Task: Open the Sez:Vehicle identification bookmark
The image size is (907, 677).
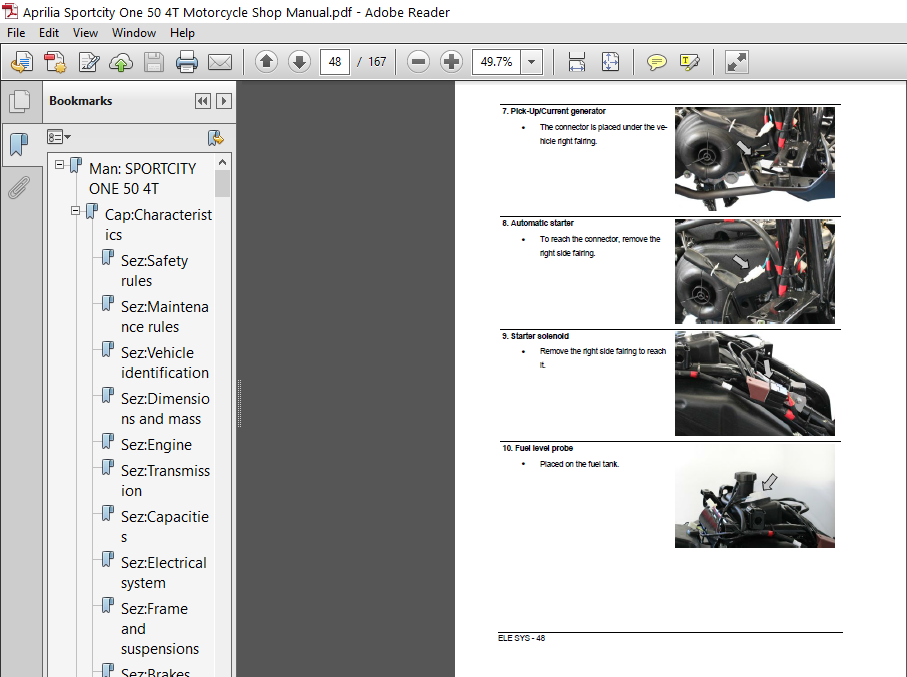Action: pos(165,363)
